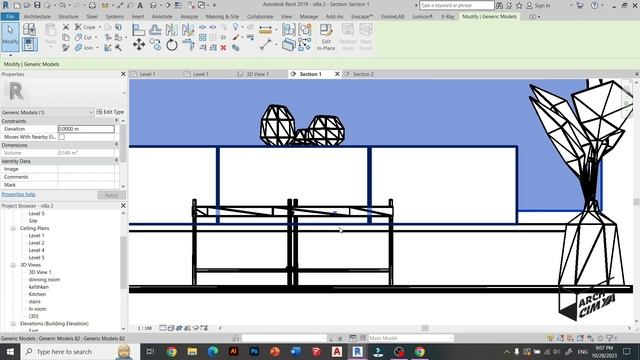Click the Join geometry icon
This screenshot has width=640, height=360.
pos(78,48)
